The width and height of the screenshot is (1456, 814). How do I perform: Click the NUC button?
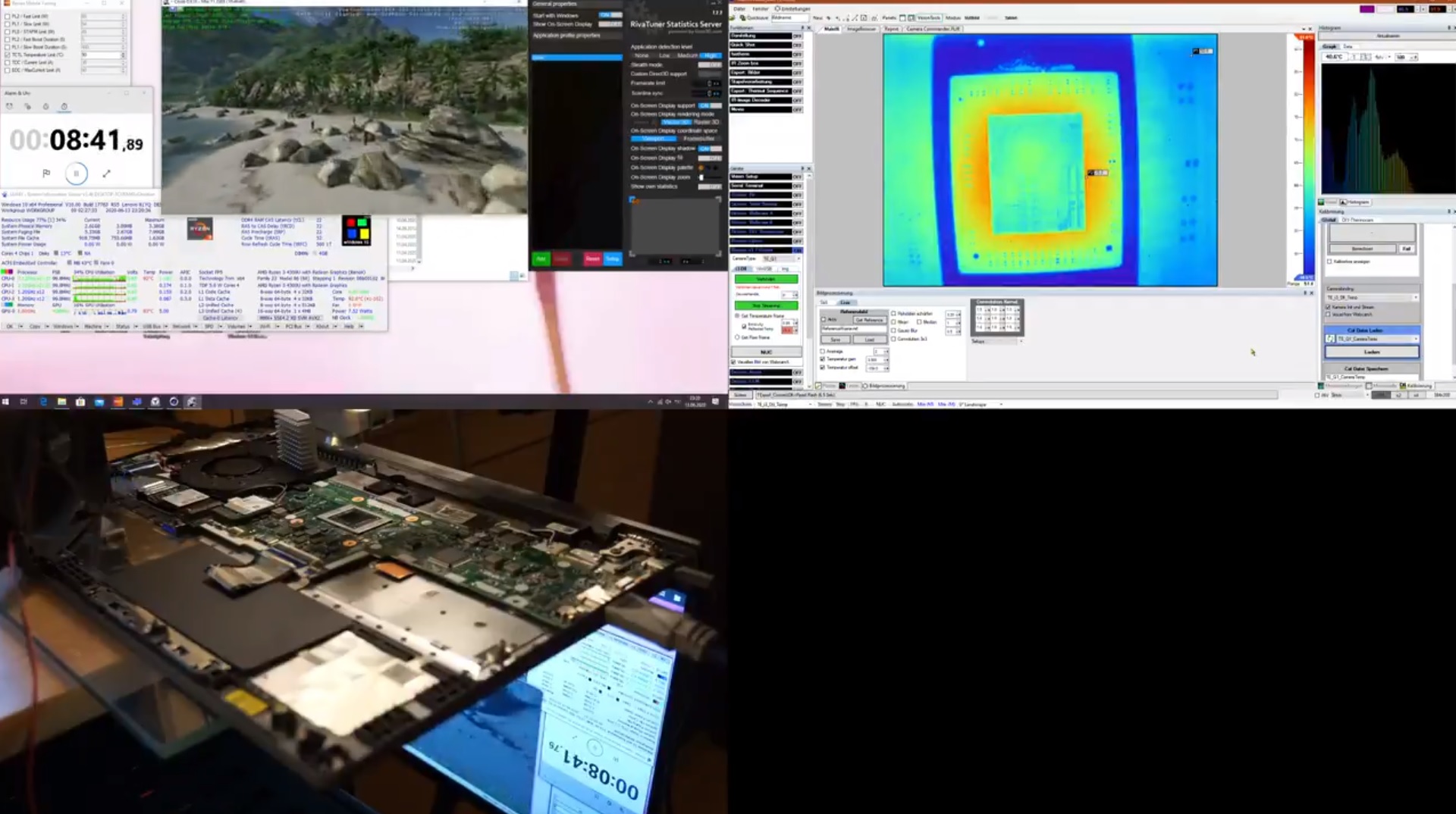click(766, 352)
